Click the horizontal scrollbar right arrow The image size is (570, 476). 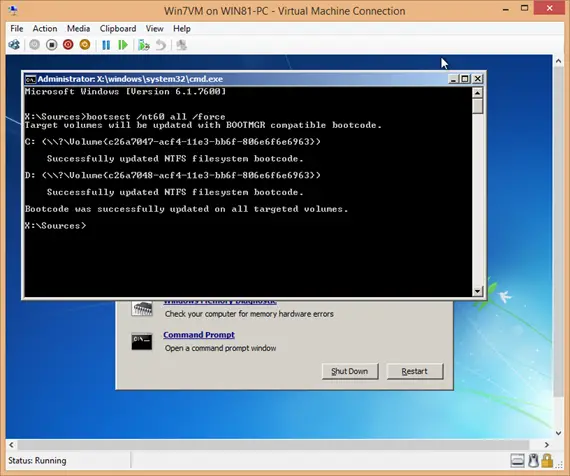546,444
